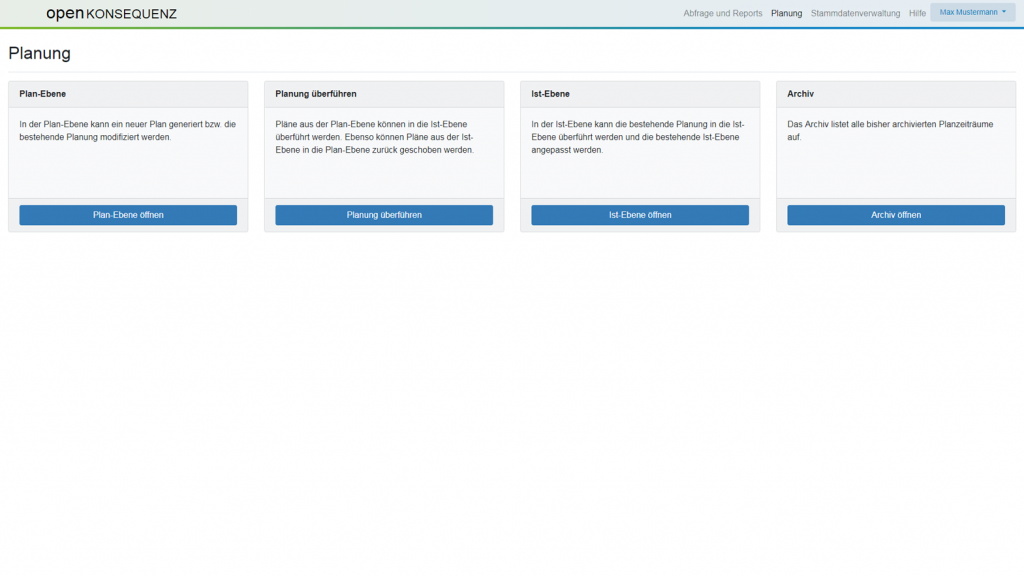Open the Hilfe page
Screen dimensions: 1024x576
[x=917, y=13]
